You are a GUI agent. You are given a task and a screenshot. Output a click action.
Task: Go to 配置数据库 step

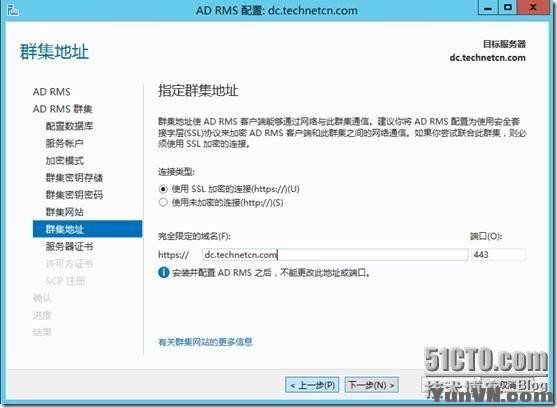tap(70, 126)
